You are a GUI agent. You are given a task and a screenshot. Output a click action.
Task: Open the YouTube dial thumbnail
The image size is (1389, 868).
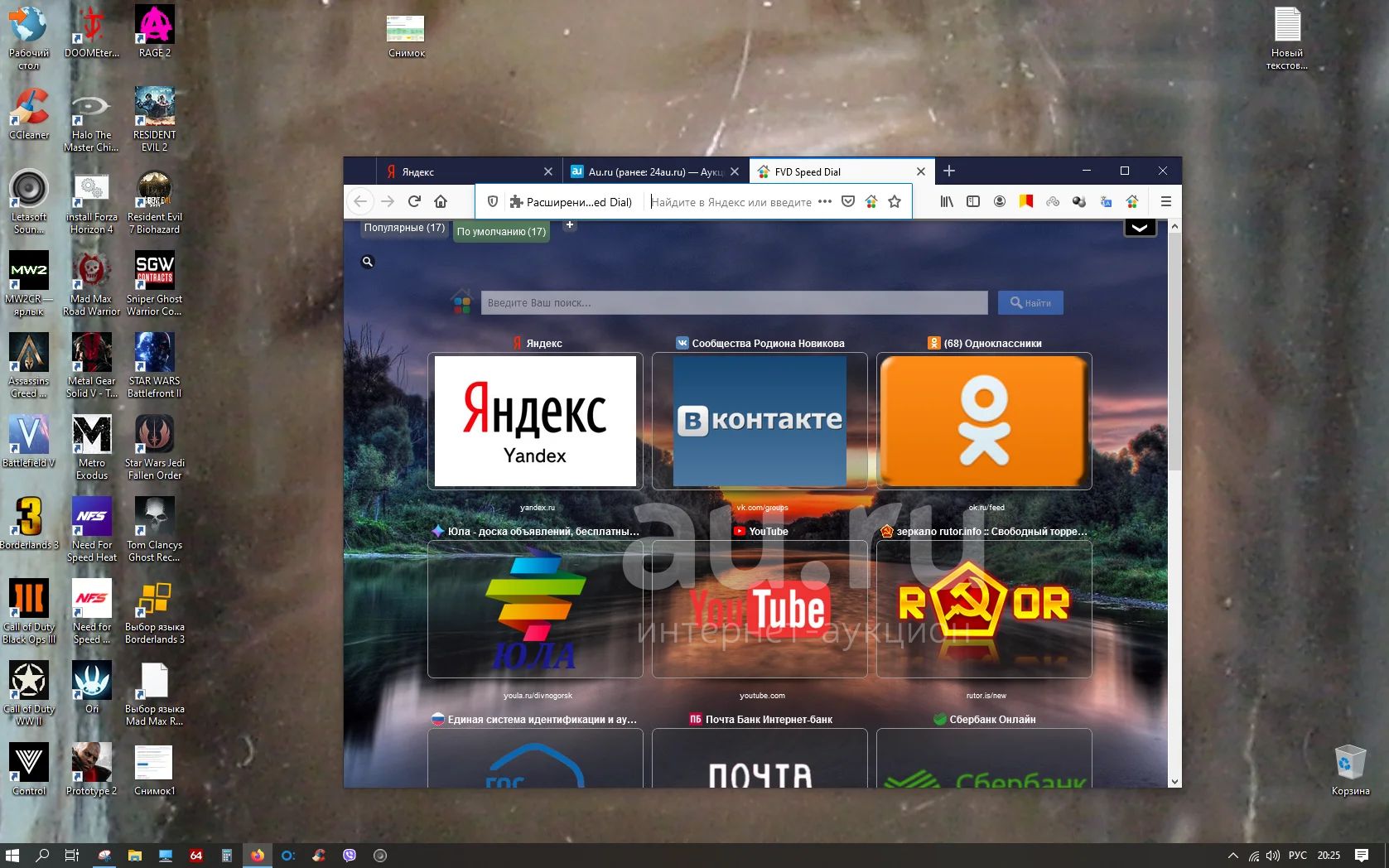click(760, 609)
